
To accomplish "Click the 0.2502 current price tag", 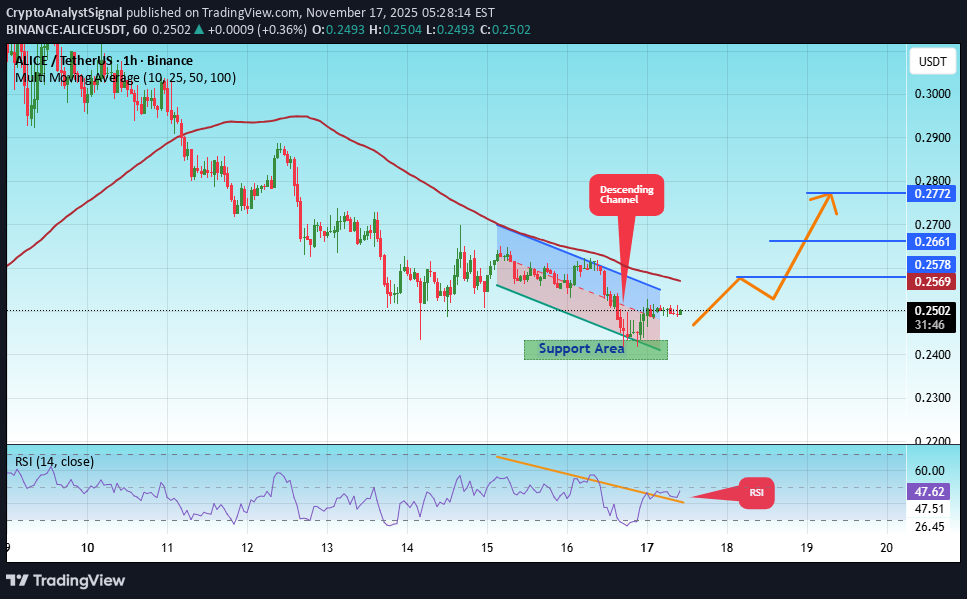I will tap(932, 310).
